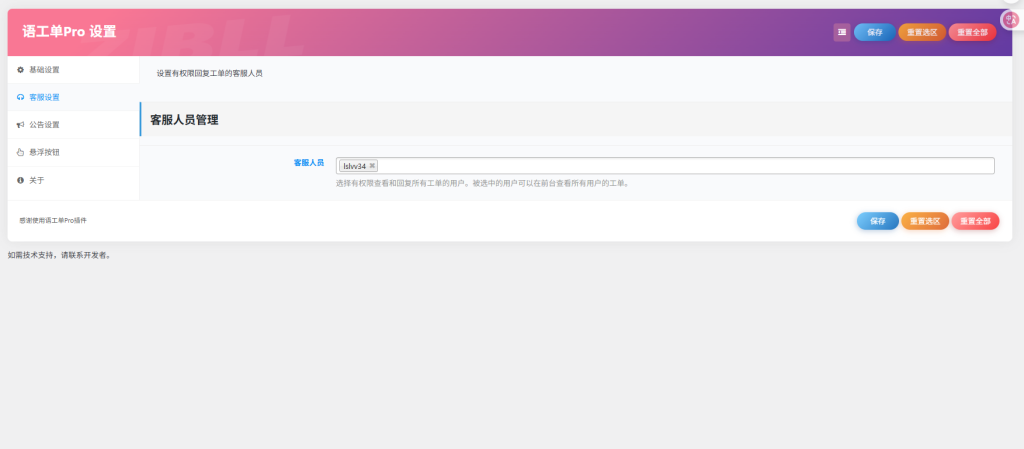The height and width of the screenshot is (449, 1024).
Task: Click the bottom 重置全部 button
Action: click(x=975, y=221)
